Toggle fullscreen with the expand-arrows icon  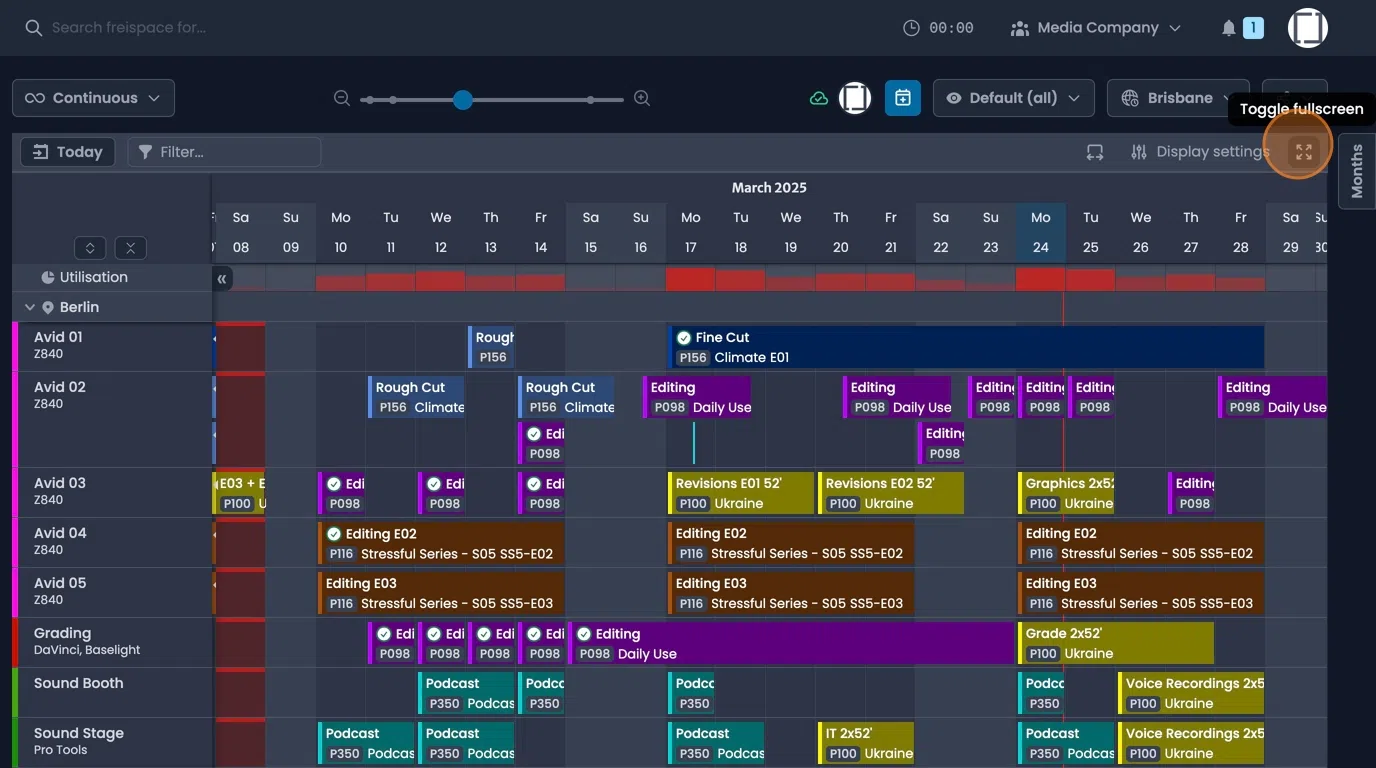[1303, 151]
